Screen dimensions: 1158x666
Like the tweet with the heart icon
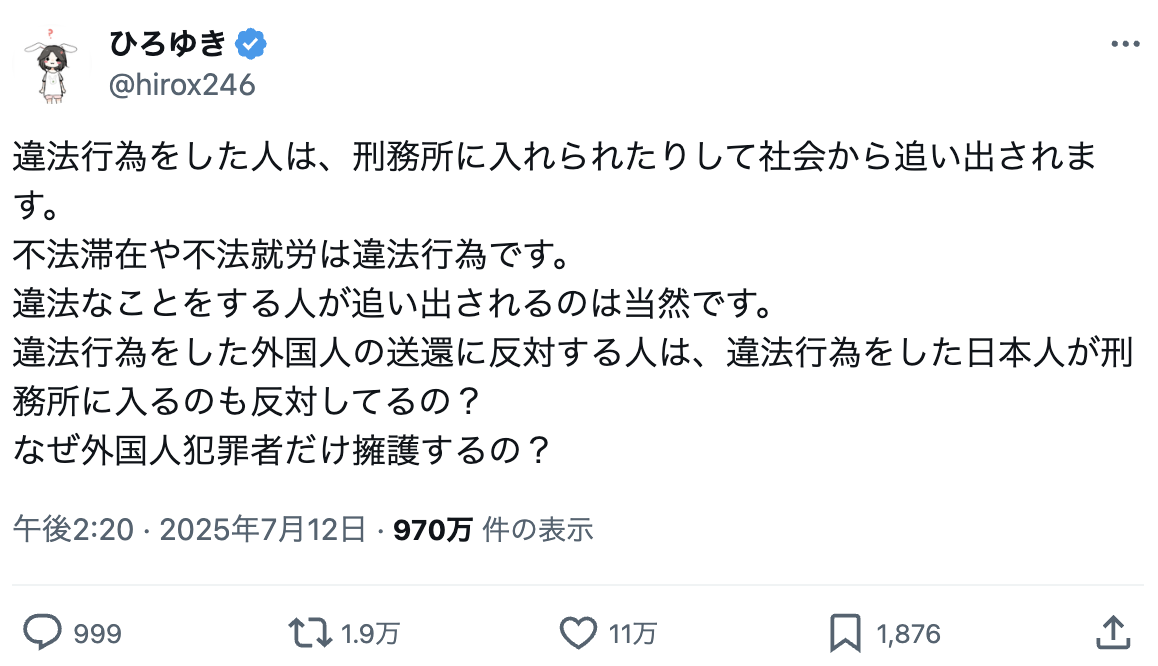(577, 632)
